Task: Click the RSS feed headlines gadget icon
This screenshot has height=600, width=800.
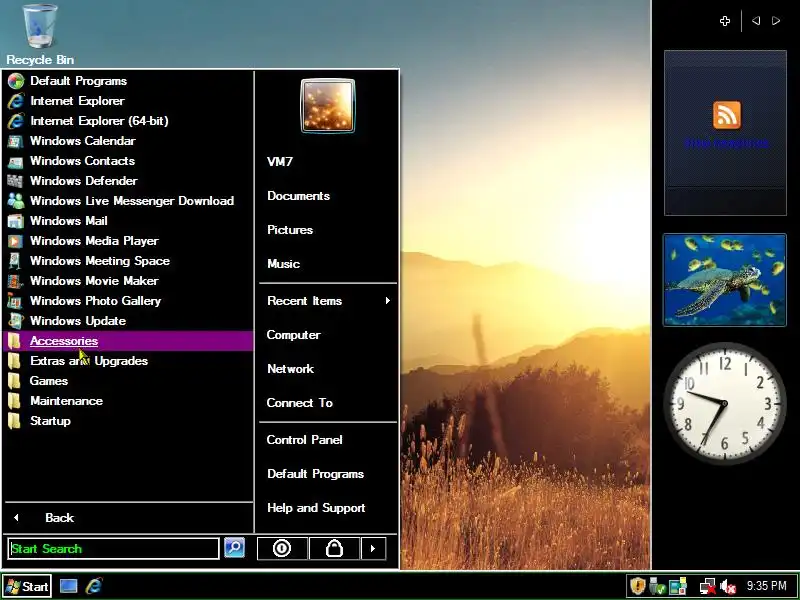Action: tap(727, 115)
